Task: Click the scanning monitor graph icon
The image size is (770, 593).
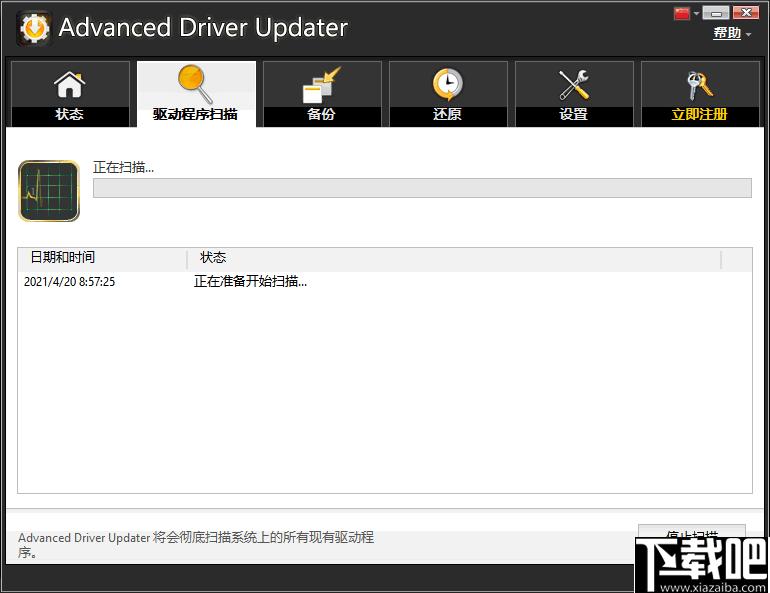Action: point(49,191)
